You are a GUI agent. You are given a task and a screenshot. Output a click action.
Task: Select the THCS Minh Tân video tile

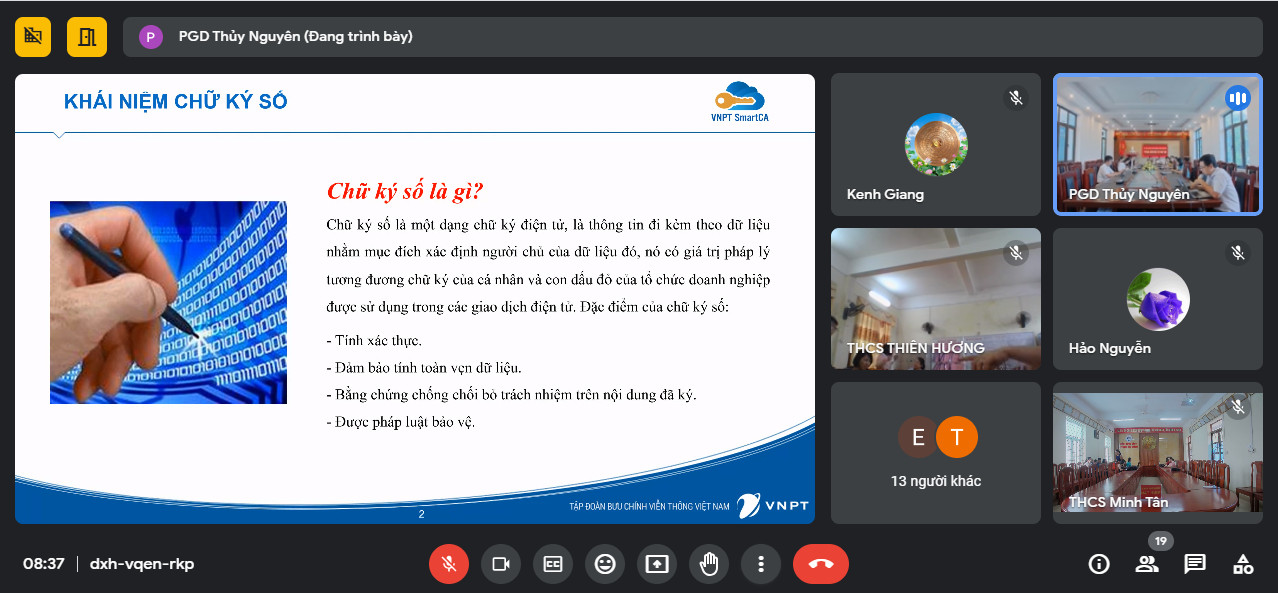click(x=1157, y=453)
